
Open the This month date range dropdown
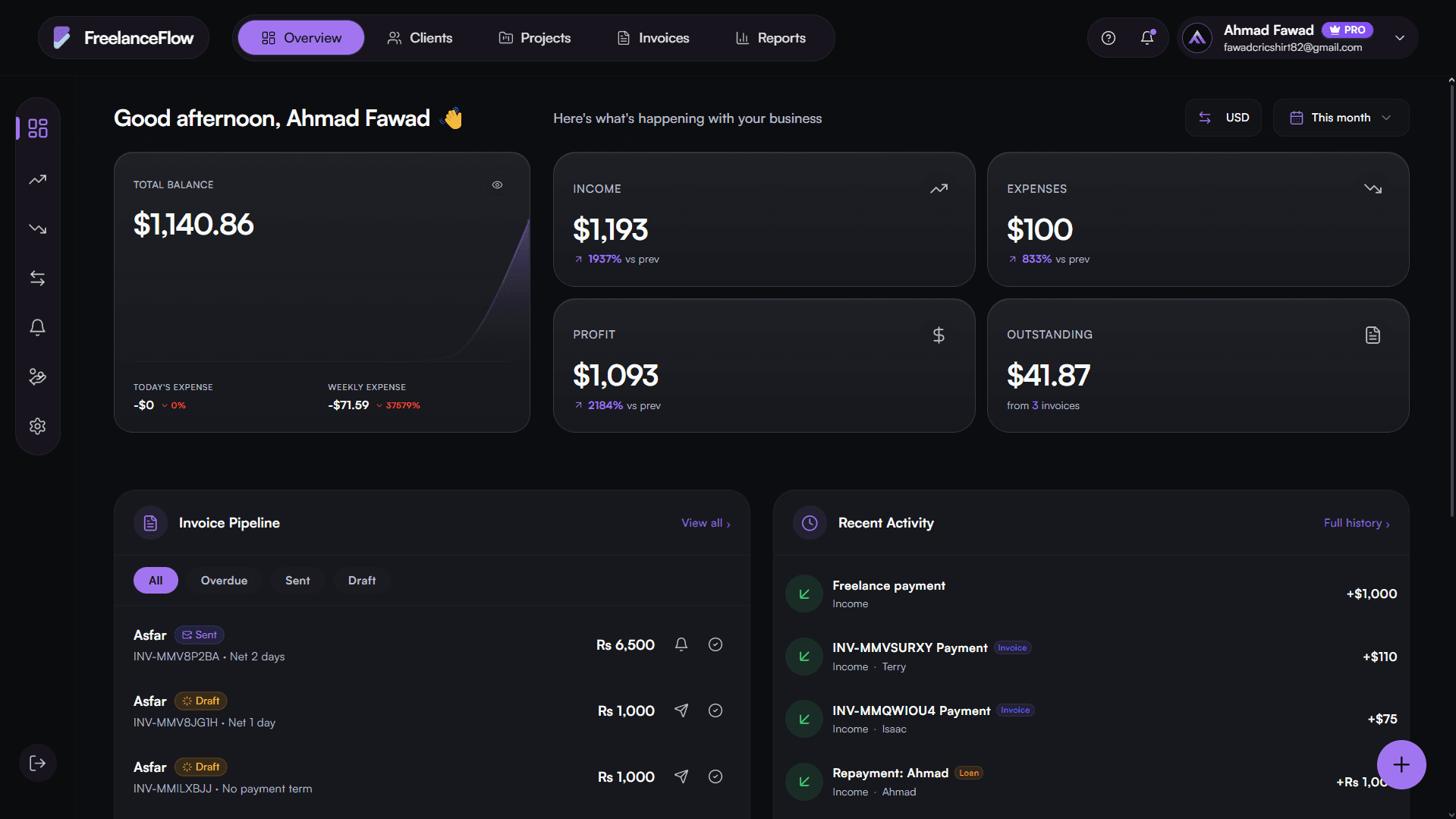(1340, 117)
